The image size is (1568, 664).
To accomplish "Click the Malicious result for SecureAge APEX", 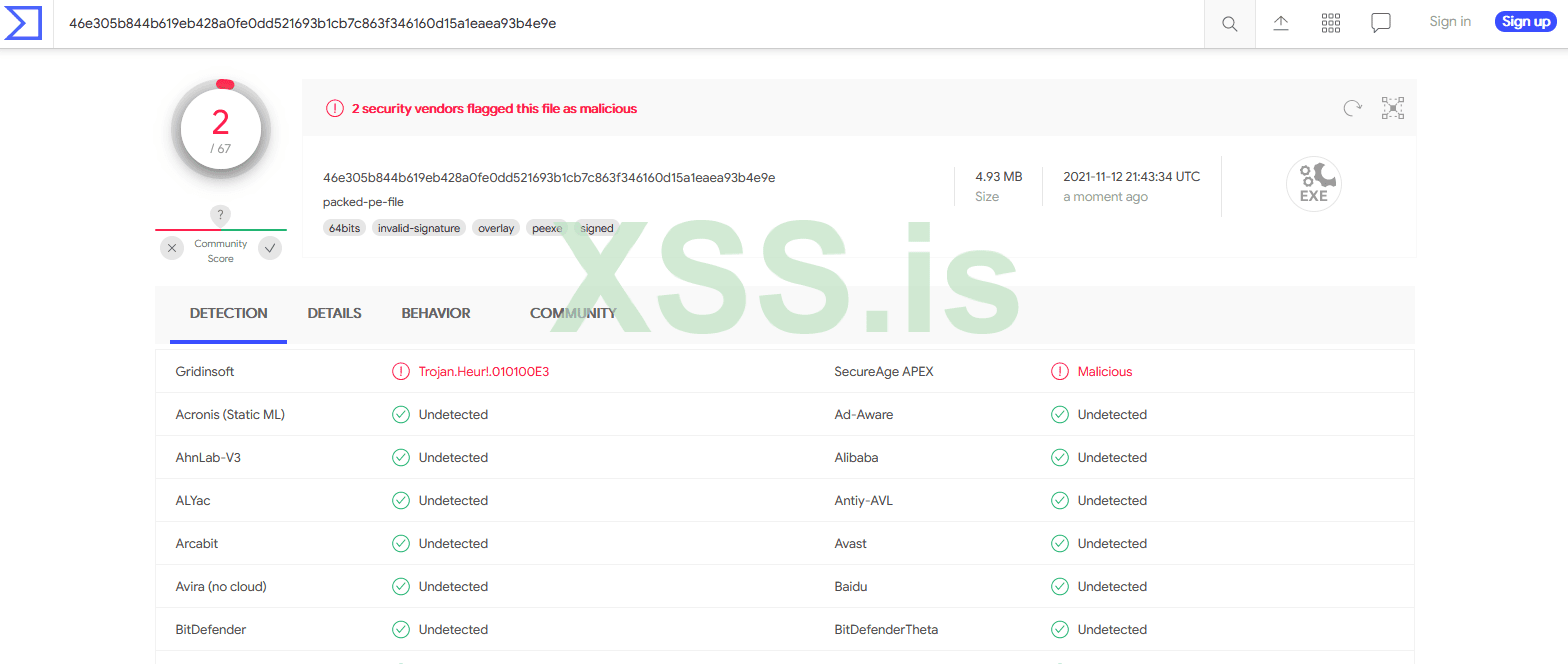I will point(1105,371).
